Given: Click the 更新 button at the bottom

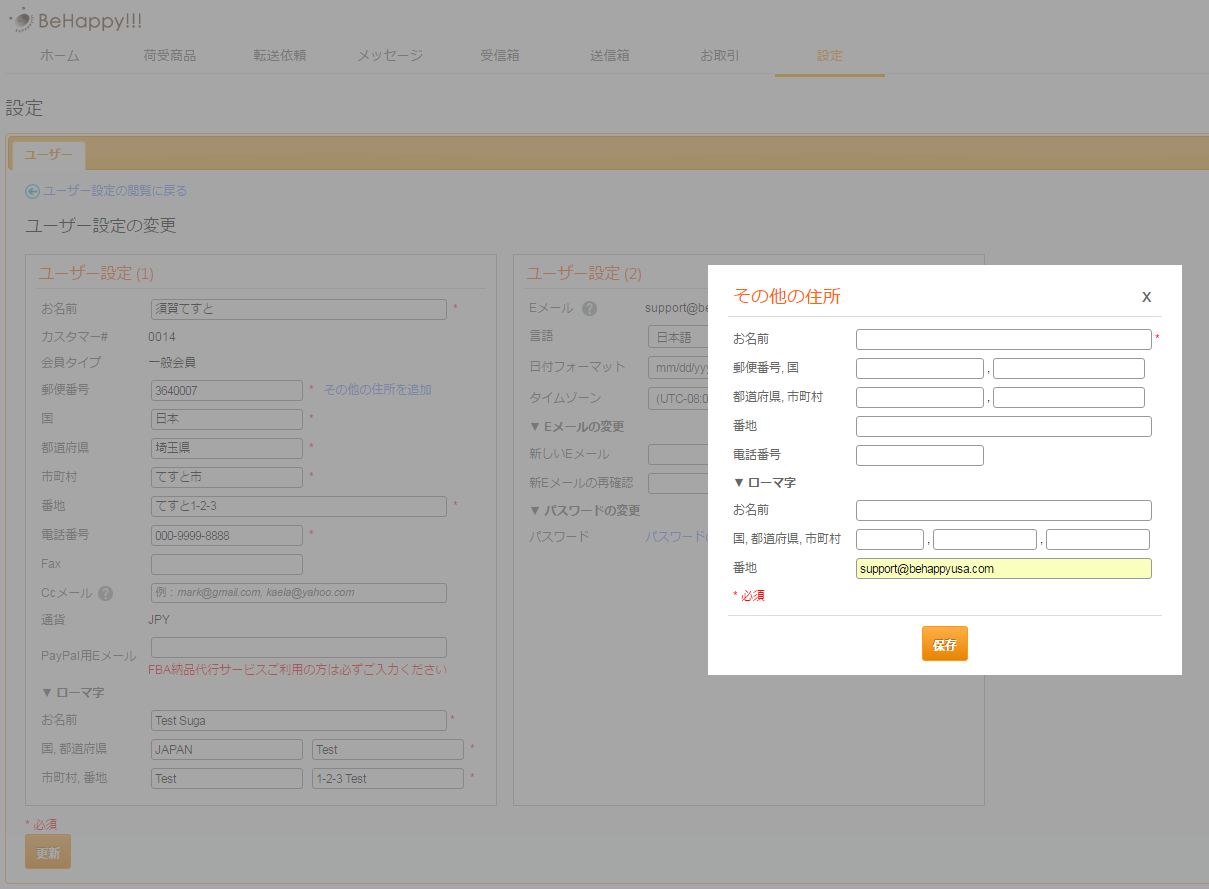Looking at the screenshot, I should pyautogui.click(x=48, y=852).
